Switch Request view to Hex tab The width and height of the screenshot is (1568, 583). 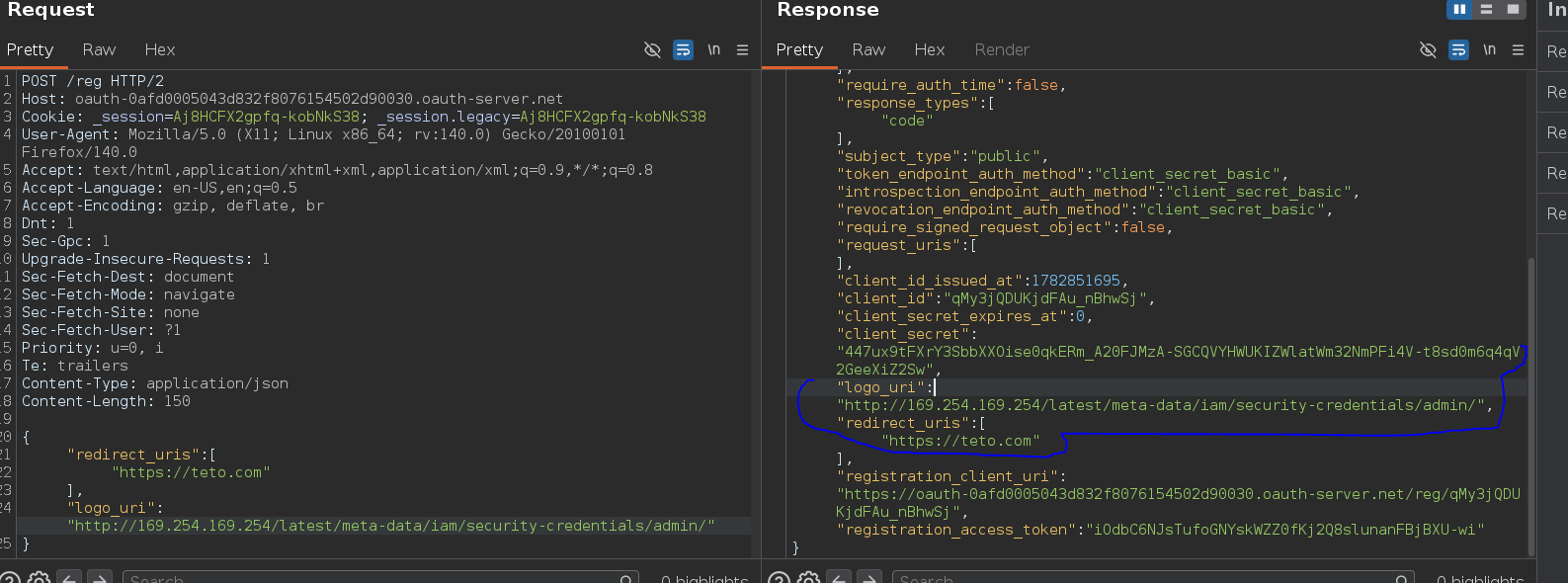click(x=160, y=49)
